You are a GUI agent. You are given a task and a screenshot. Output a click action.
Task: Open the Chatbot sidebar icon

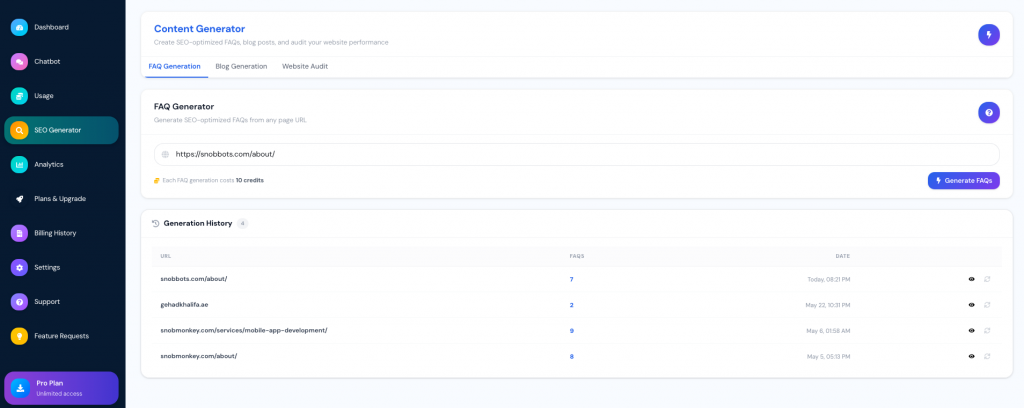point(20,61)
